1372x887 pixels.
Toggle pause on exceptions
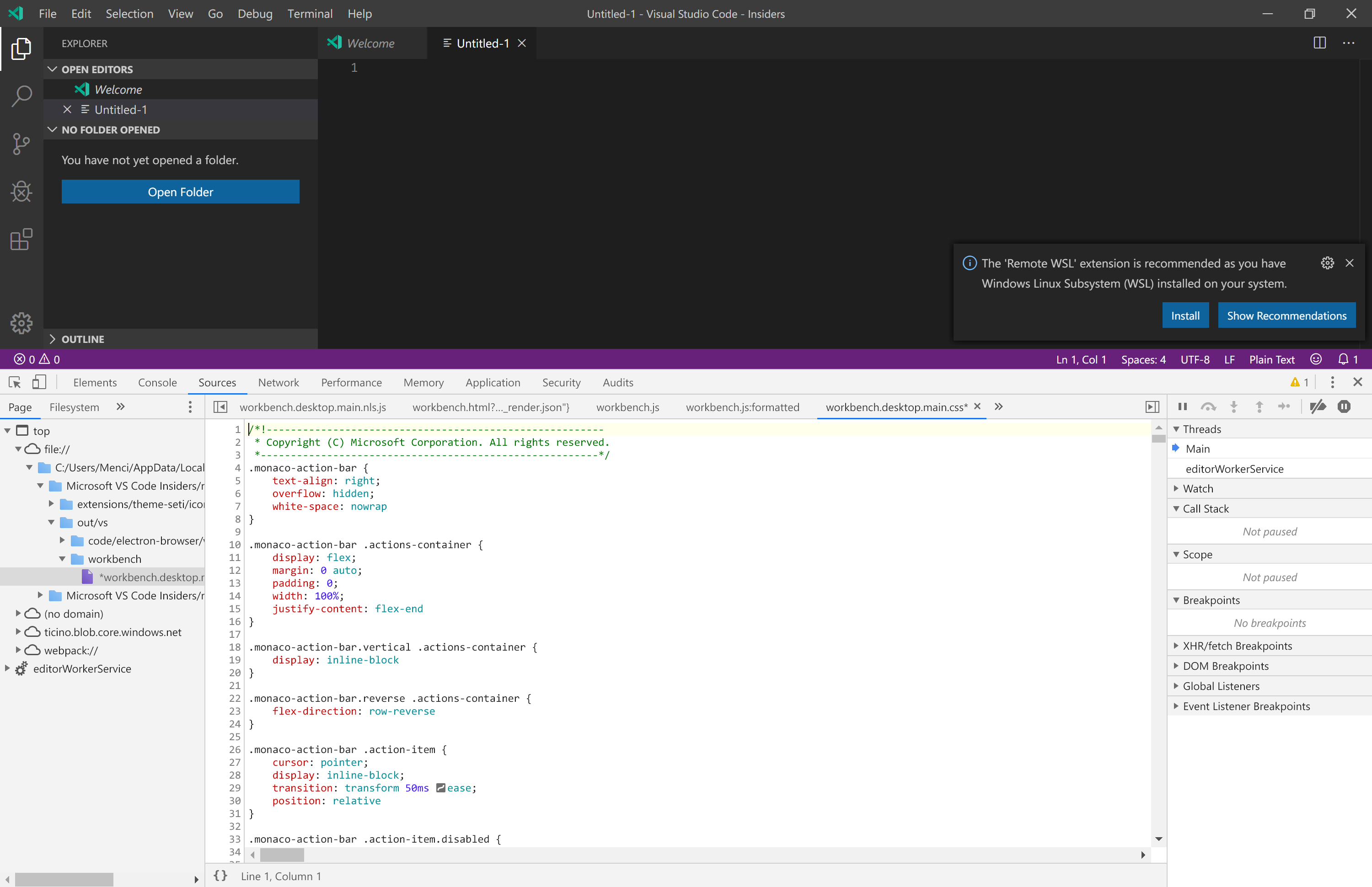tap(1345, 406)
